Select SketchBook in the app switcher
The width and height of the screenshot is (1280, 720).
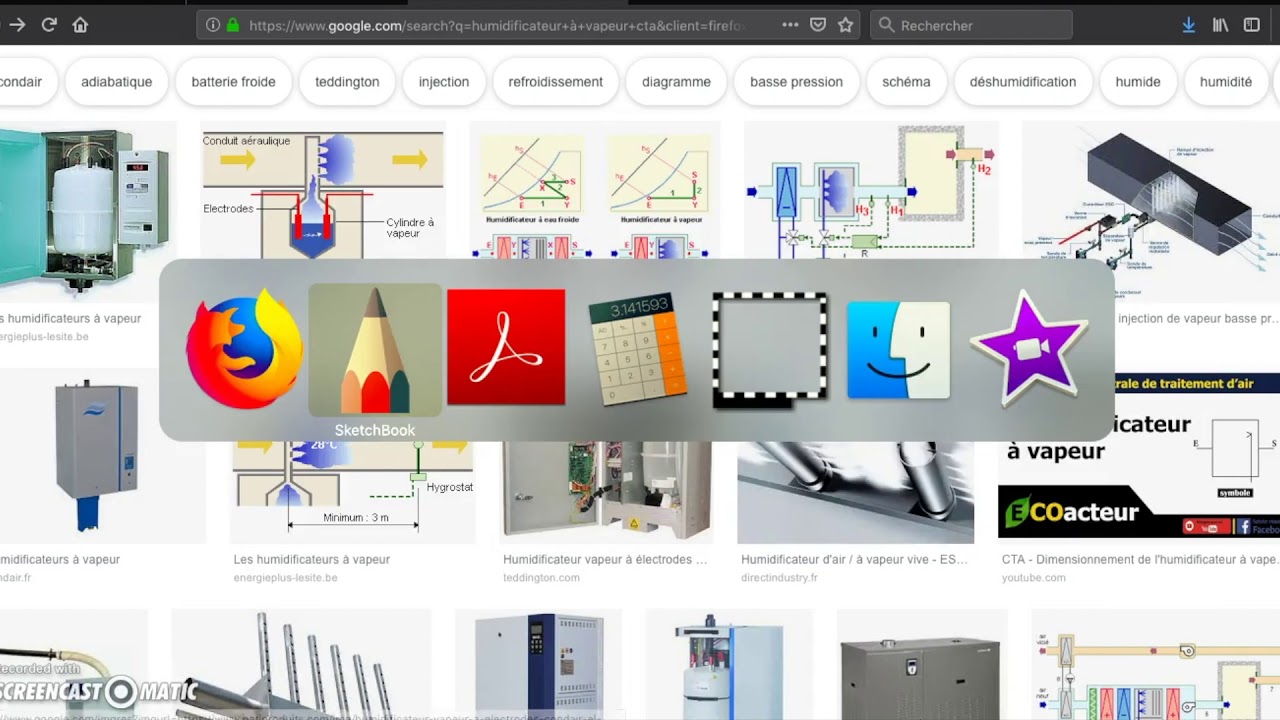pos(375,349)
